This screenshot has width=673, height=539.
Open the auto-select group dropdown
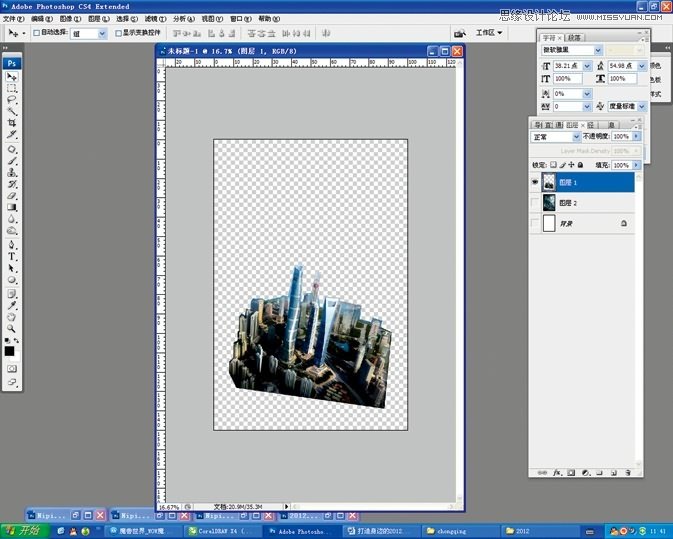pyautogui.click(x=102, y=33)
